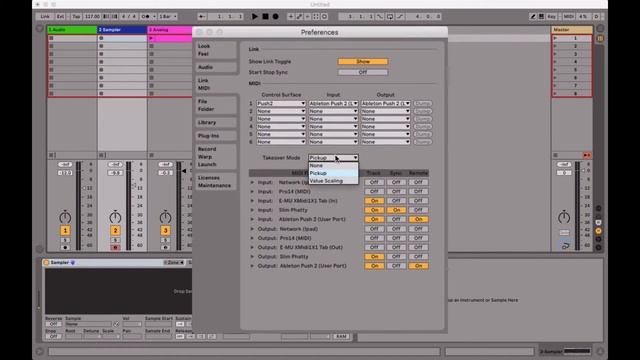Open Control Surface 2 dropdown showing None
Screen dimensions: 640x360
pyautogui.click(x=281, y=111)
